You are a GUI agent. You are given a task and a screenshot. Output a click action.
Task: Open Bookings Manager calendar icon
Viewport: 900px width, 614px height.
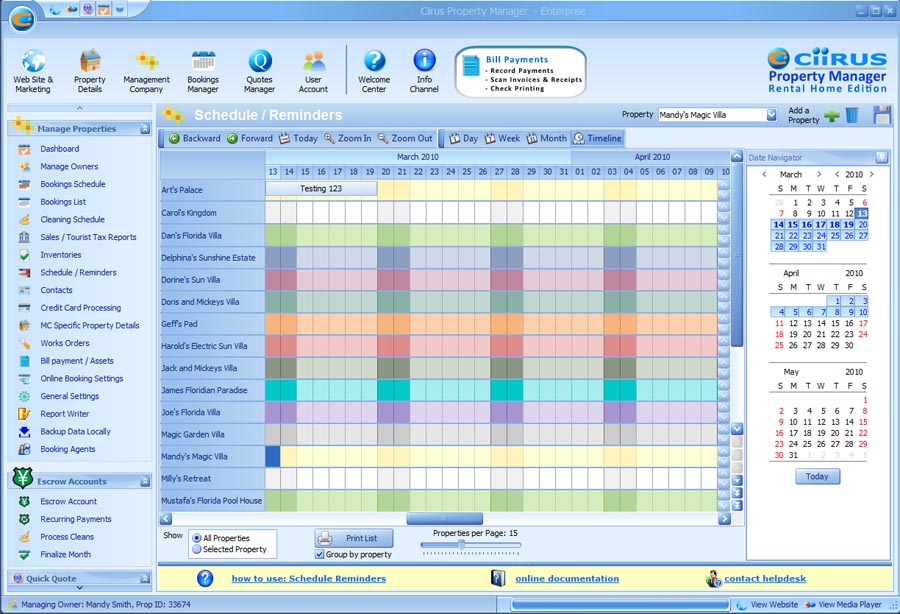[203, 60]
